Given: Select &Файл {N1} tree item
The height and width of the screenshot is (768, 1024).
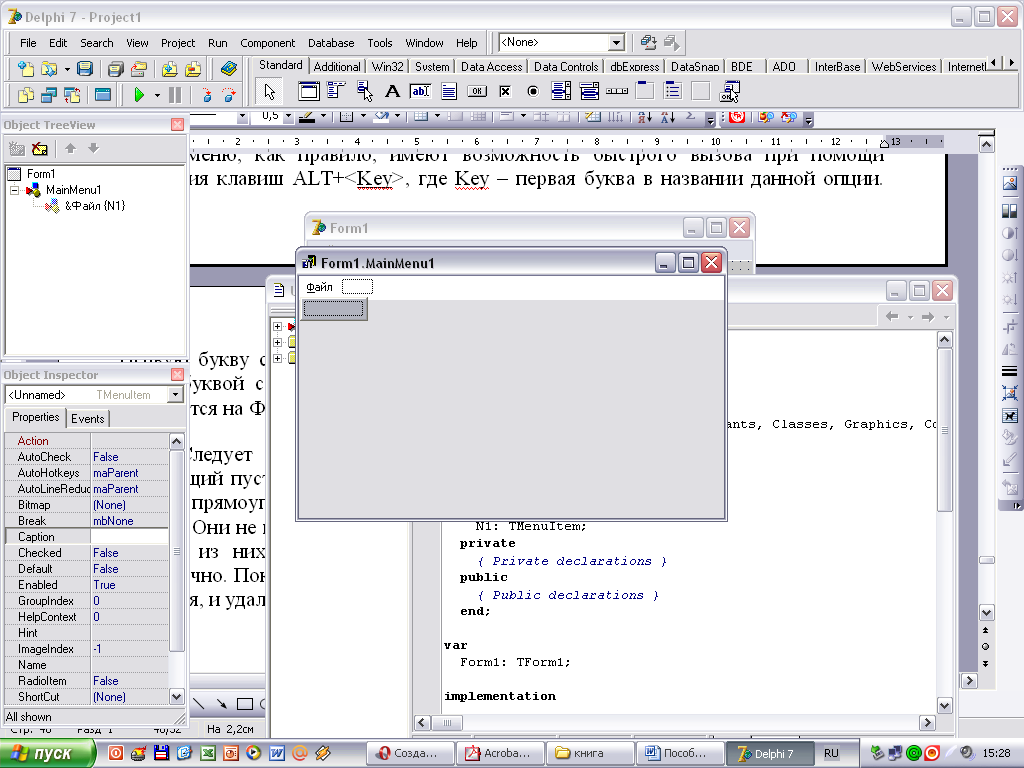Looking at the screenshot, I should [x=95, y=206].
